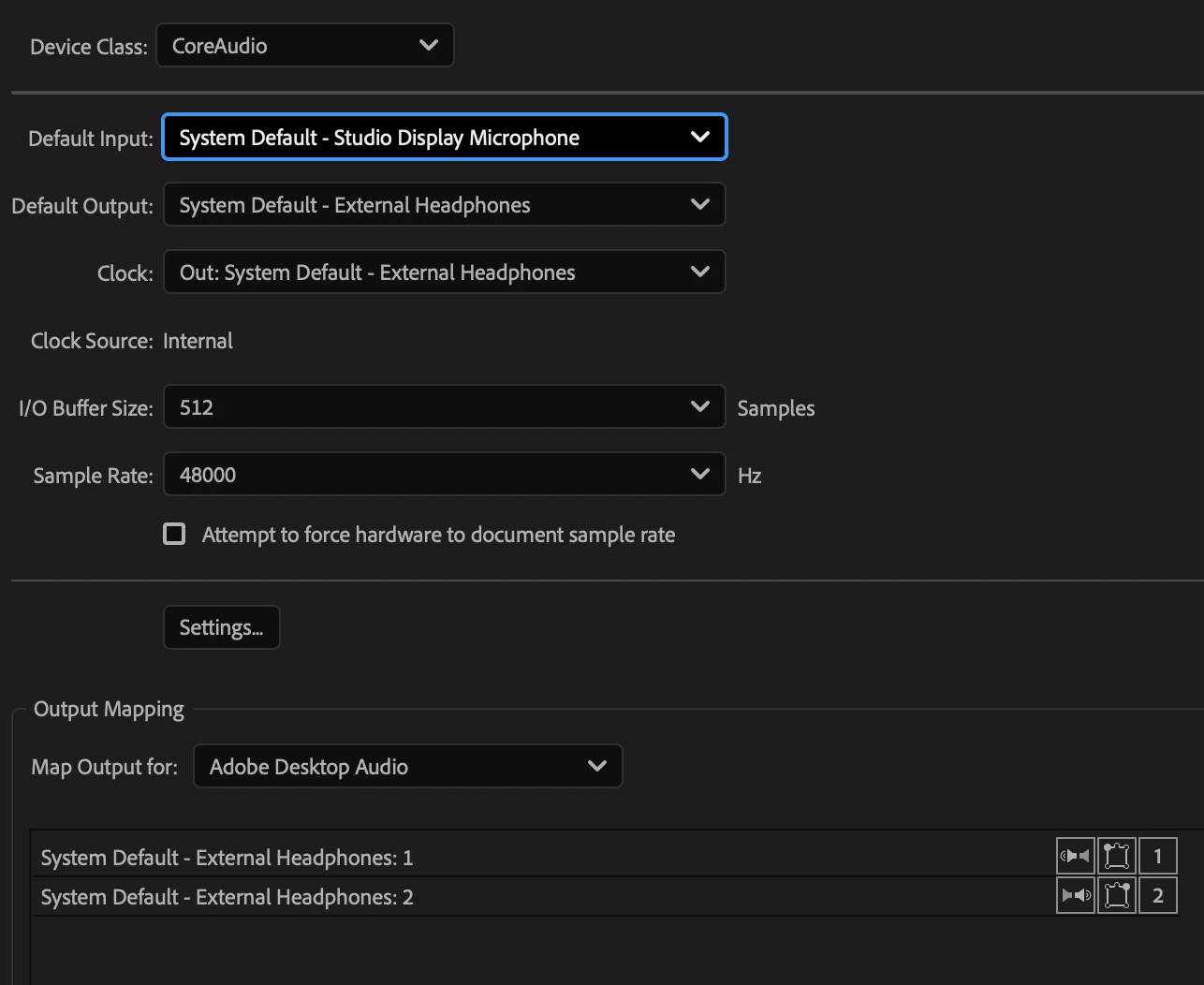Click the Settings... button
1204x985 pixels.
pyautogui.click(x=222, y=627)
